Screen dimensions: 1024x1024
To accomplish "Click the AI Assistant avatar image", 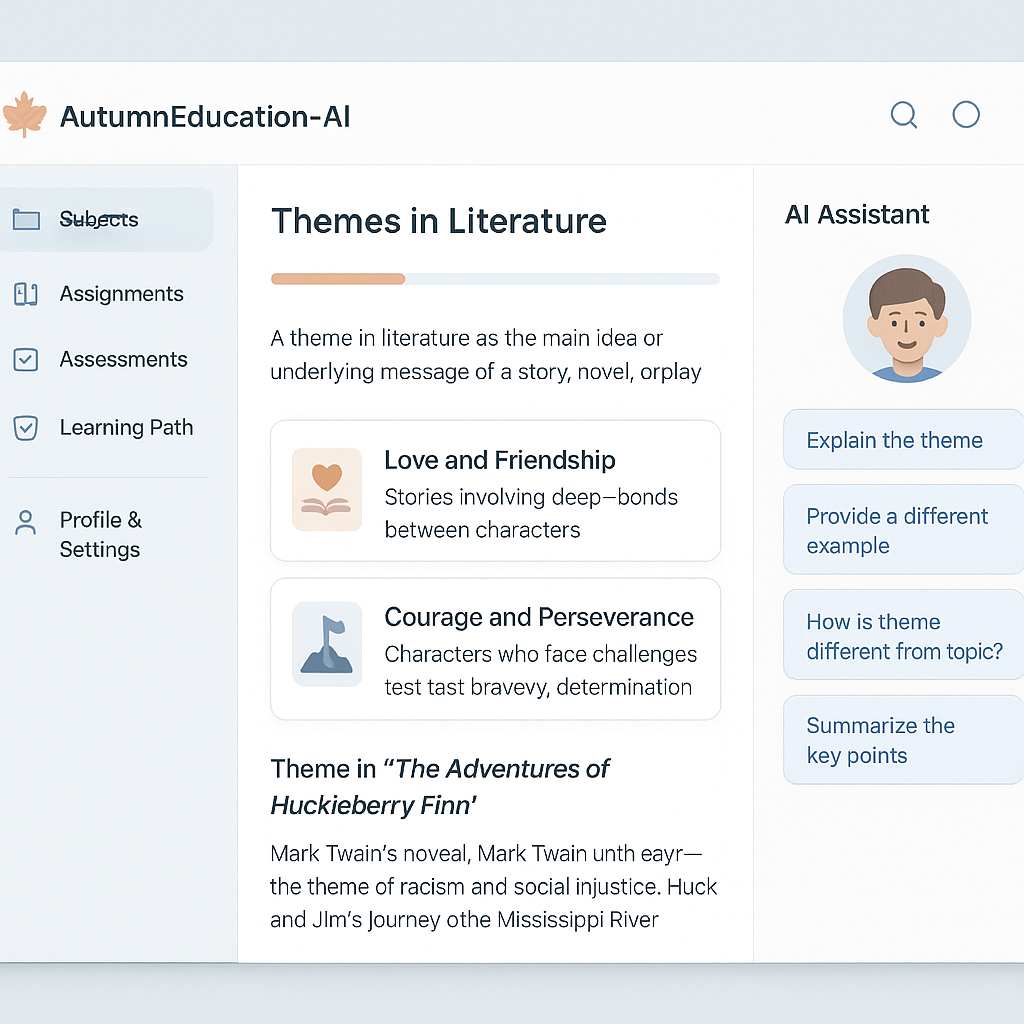I will pyautogui.click(x=906, y=318).
